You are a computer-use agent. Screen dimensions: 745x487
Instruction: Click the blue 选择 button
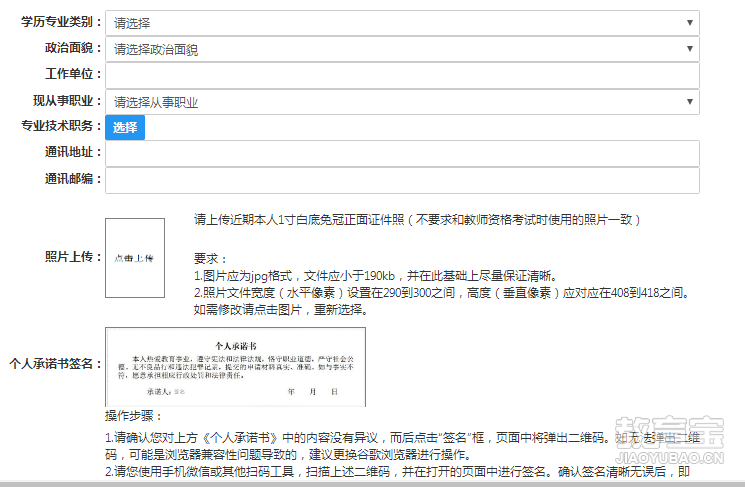click(x=125, y=127)
